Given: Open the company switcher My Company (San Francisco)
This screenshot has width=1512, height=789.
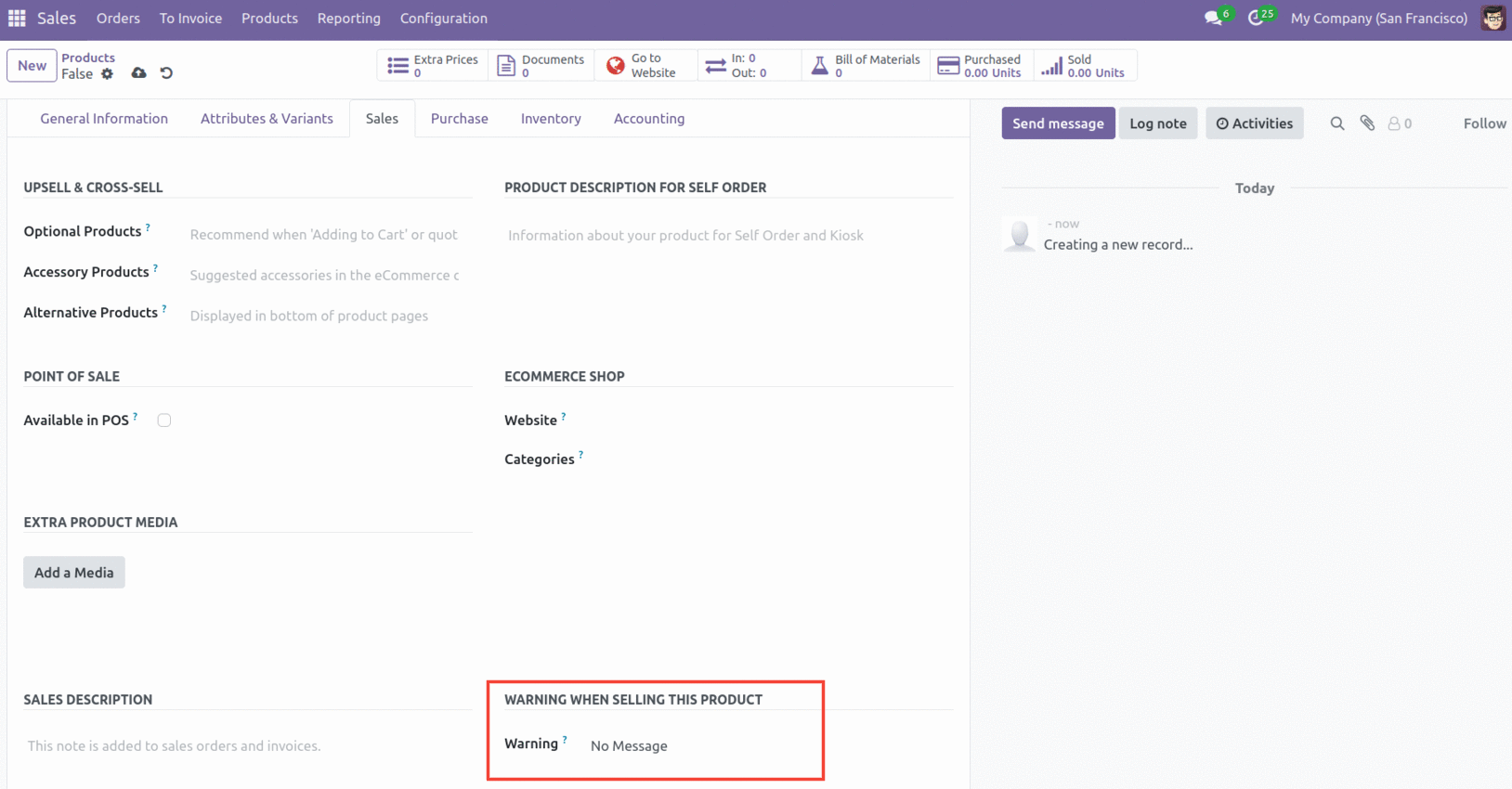Looking at the screenshot, I should point(1378,19).
